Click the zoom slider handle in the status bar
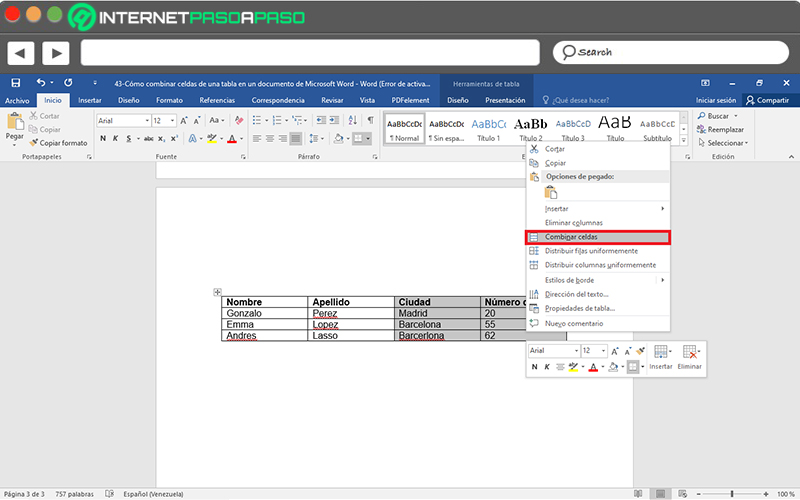The height and width of the screenshot is (500, 800). [732, 494]
